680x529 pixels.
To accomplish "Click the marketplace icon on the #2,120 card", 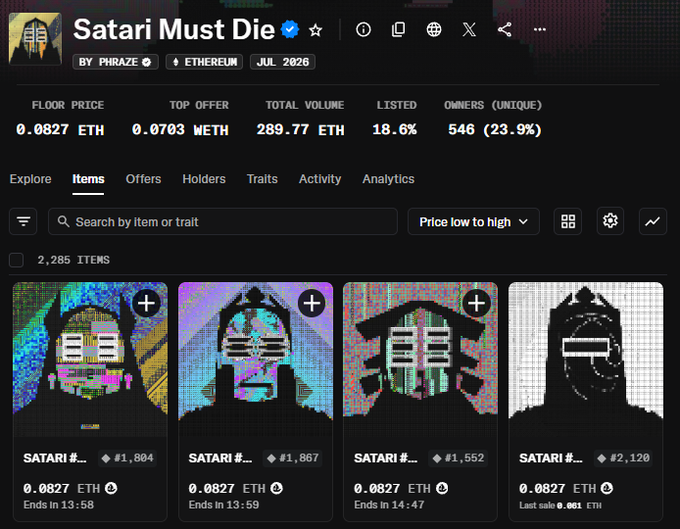I will coord(607,488).
